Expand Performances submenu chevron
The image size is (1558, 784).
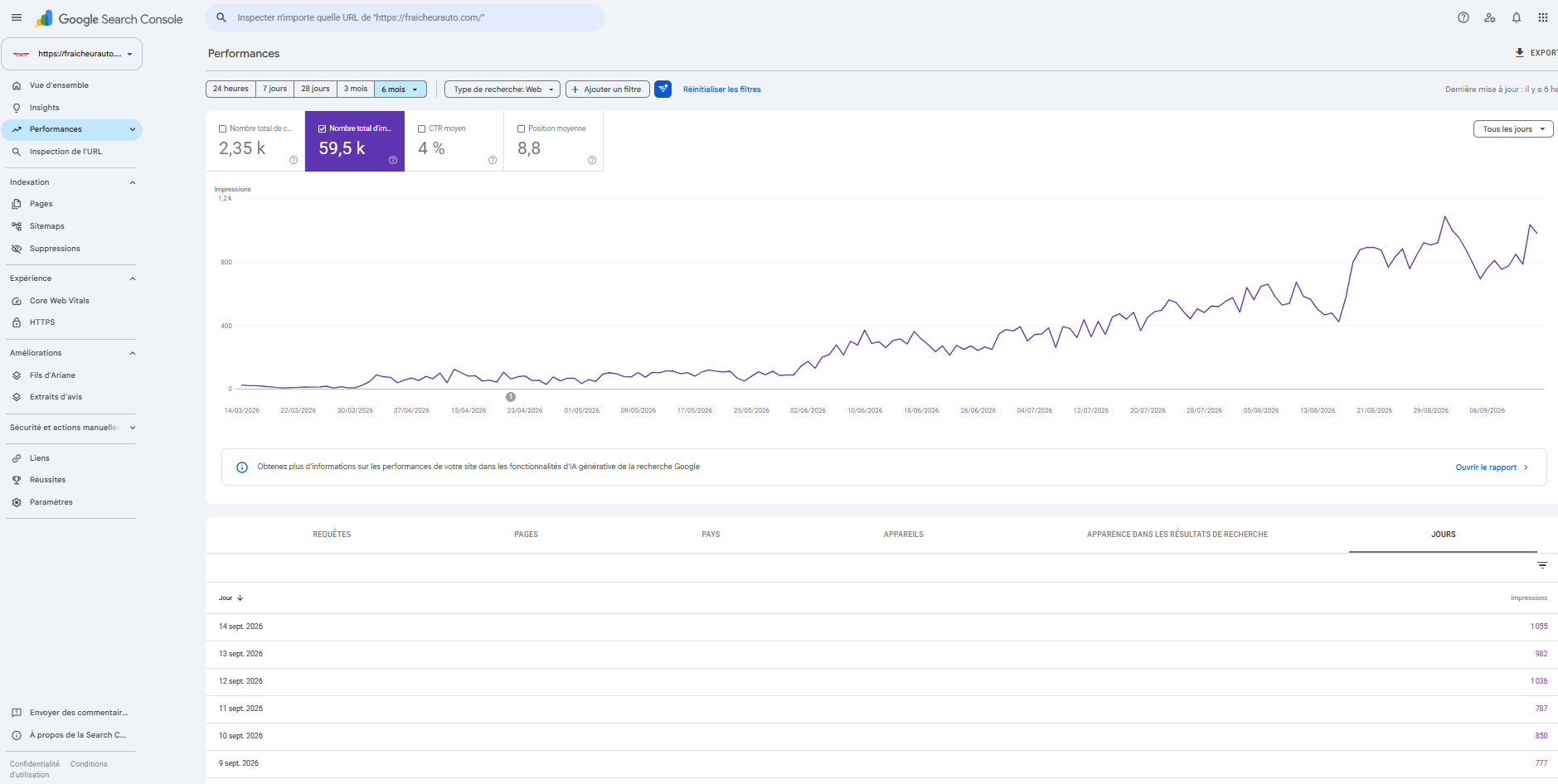(x=133, y=129)
